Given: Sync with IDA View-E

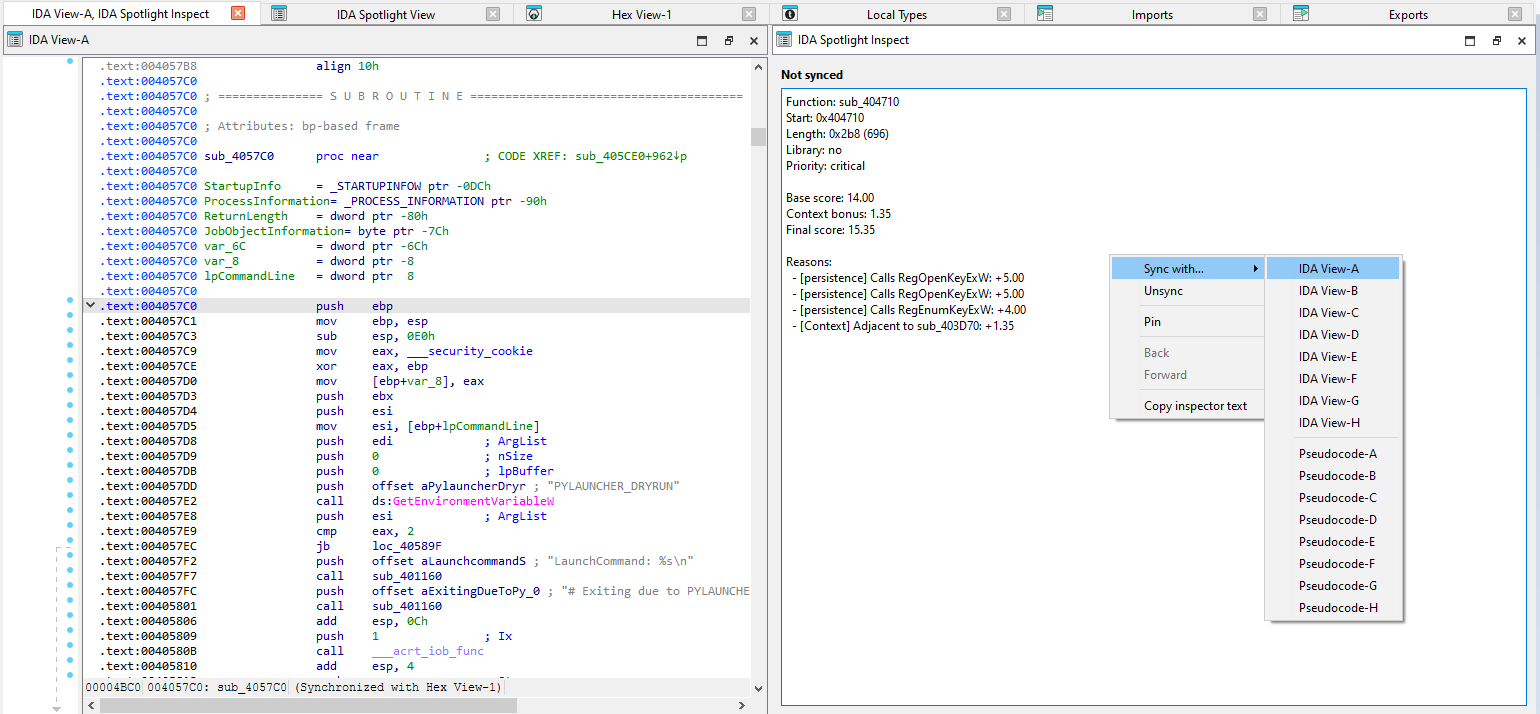Looking at the screenshot, I should (x=1333, y=357).
